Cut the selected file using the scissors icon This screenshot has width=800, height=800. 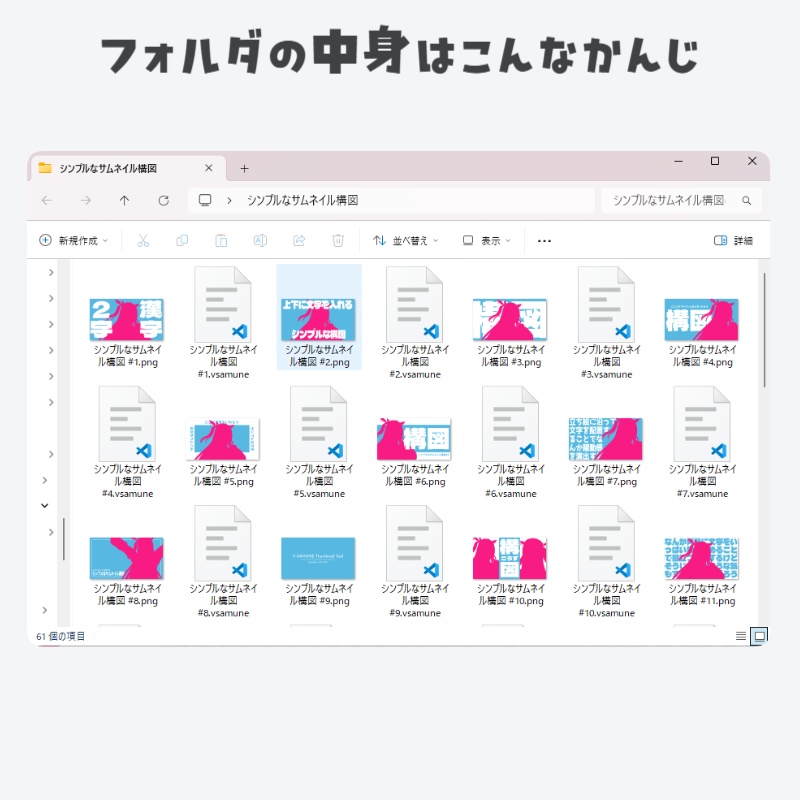(x=143, y=240)
